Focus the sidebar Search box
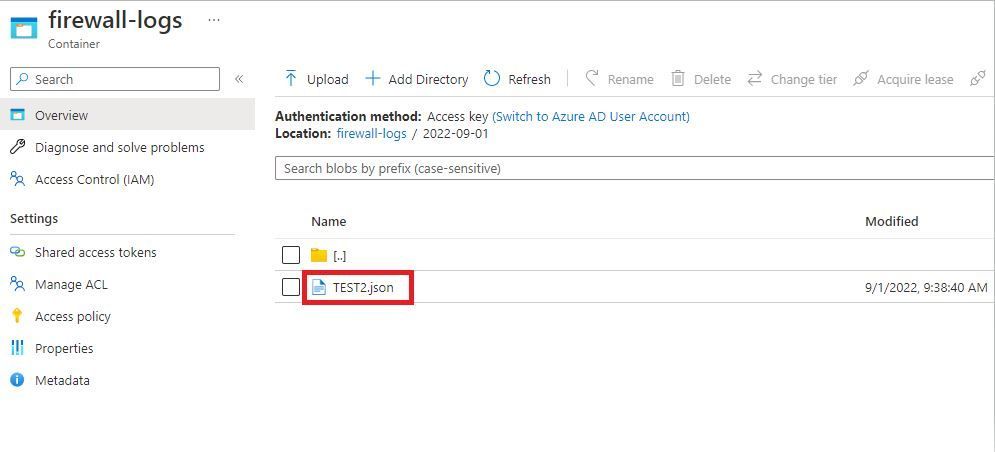Image resolution: width=995 pixels, height=452 pixels. click(x=115, y=79)
